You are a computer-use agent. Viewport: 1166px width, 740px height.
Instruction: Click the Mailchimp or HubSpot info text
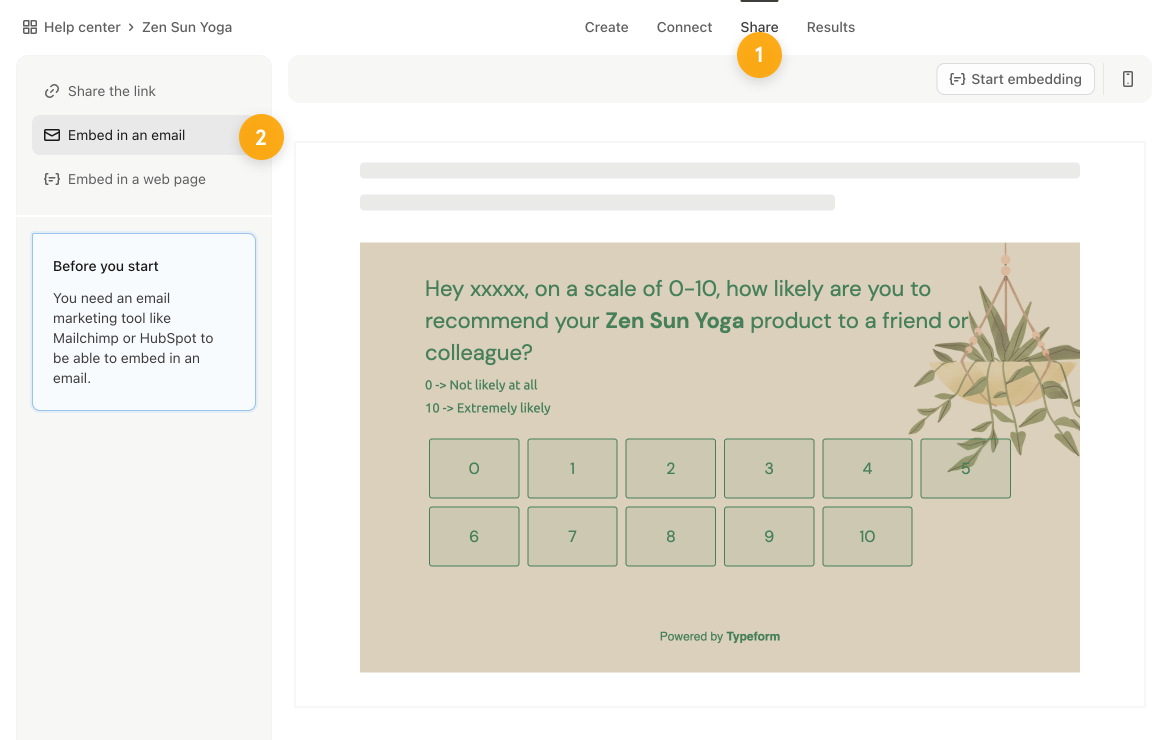click(x=133, y=338)
